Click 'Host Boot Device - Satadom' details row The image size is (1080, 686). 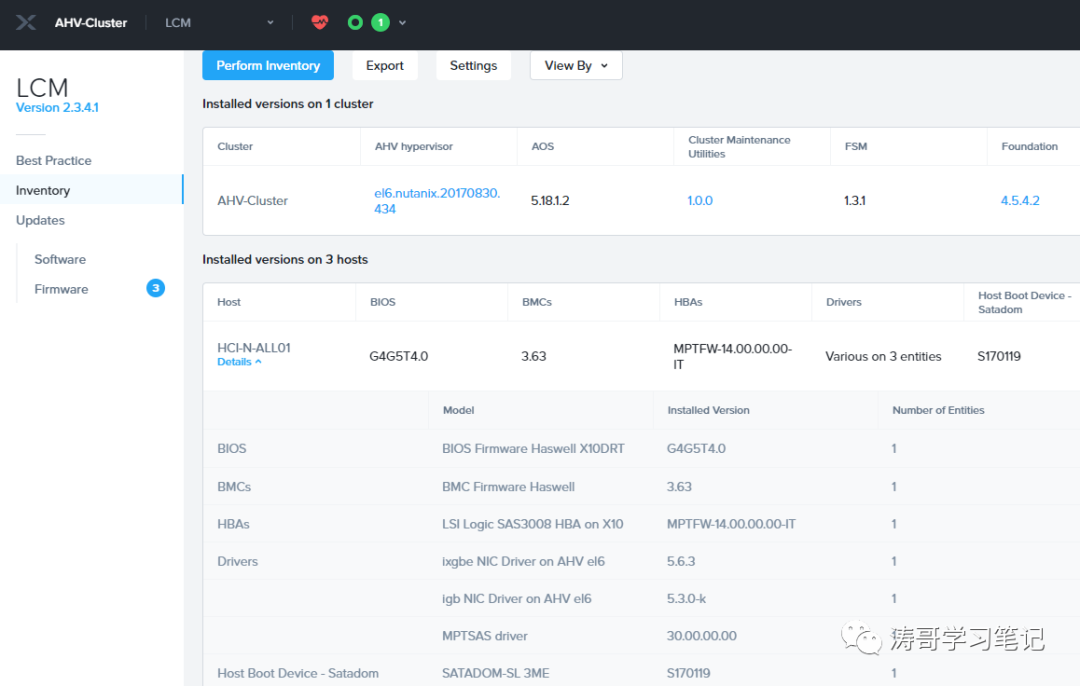click(298, 673)
